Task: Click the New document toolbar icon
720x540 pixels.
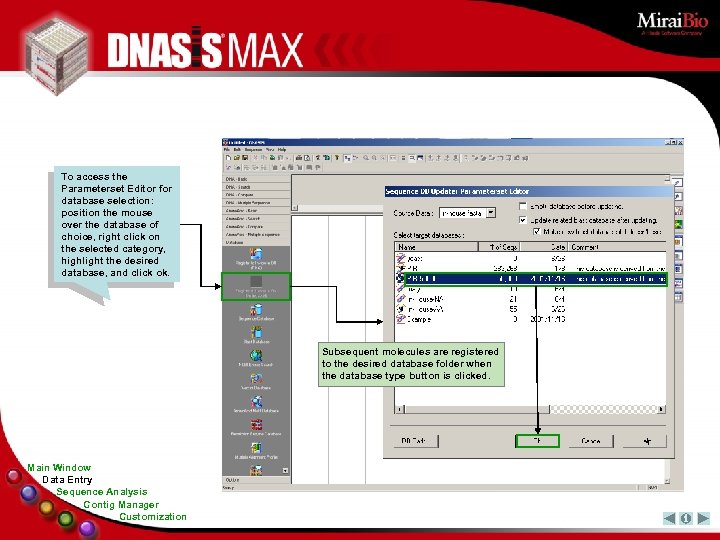Action: 228,158
